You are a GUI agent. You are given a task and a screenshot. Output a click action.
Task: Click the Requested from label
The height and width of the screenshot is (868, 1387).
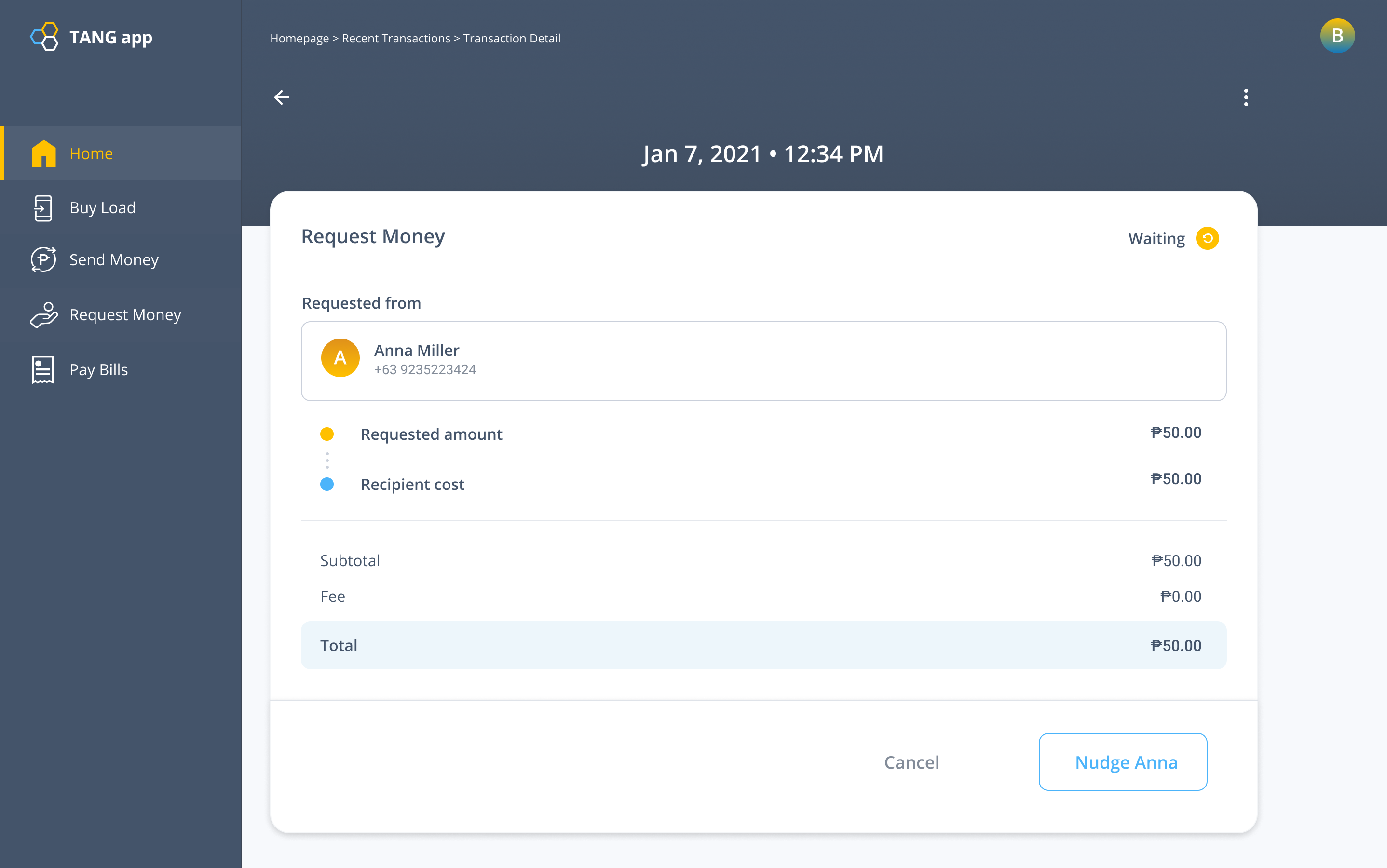pos(362,303)
